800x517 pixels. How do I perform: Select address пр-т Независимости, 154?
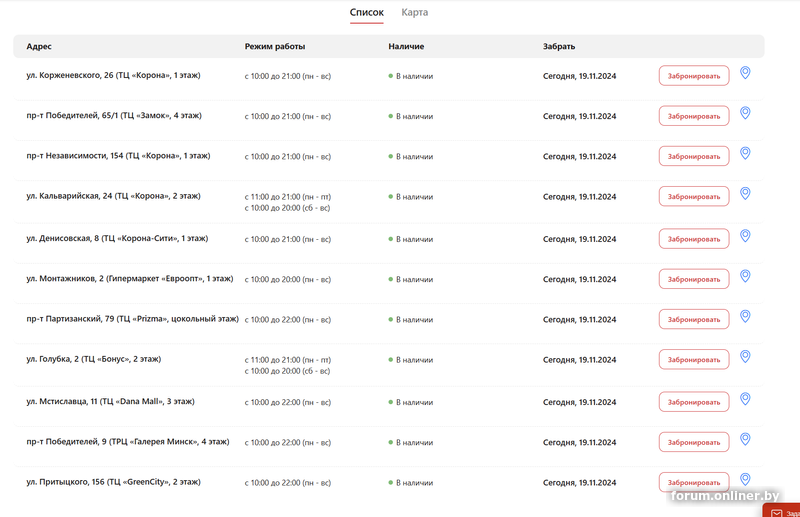[118, 156]
